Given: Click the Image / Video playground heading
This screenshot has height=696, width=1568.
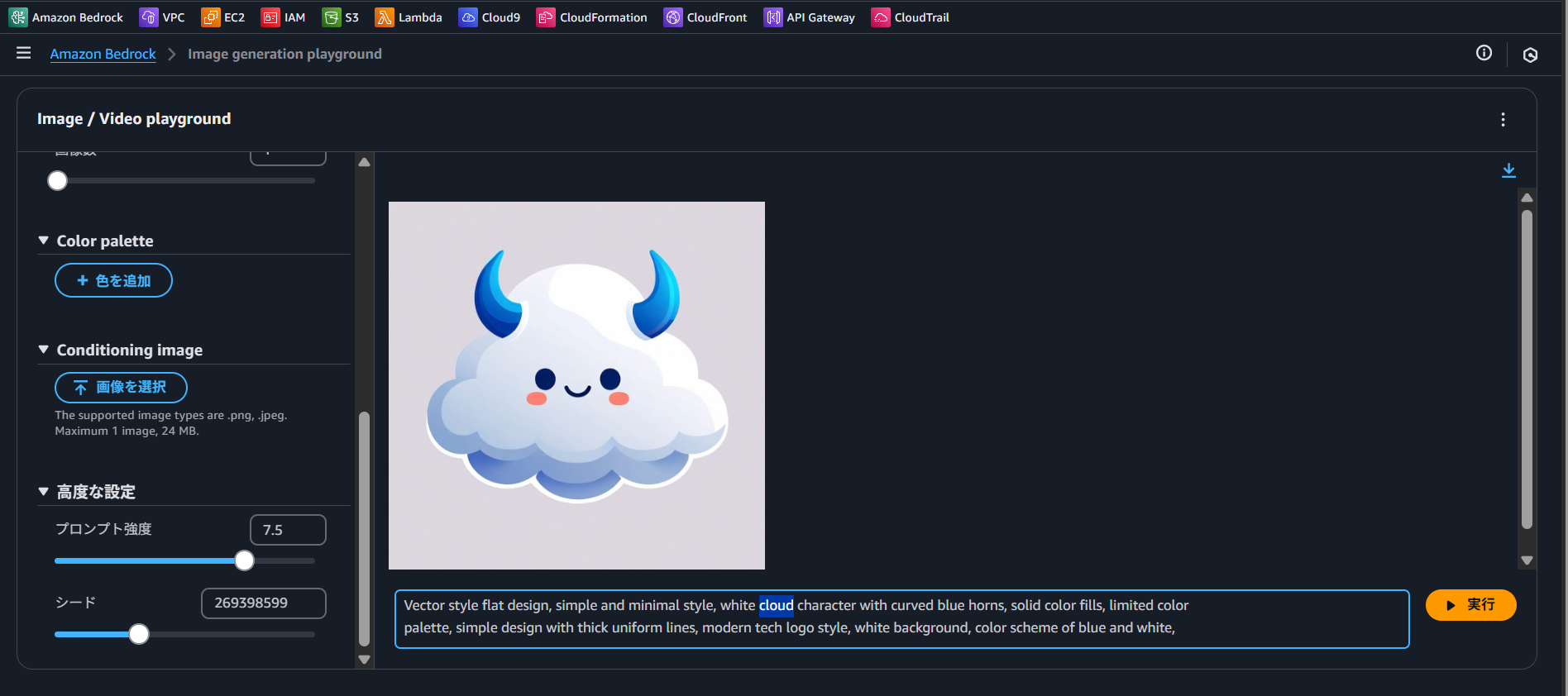Looking at the screenshot, I should click(x=134, y=119).
